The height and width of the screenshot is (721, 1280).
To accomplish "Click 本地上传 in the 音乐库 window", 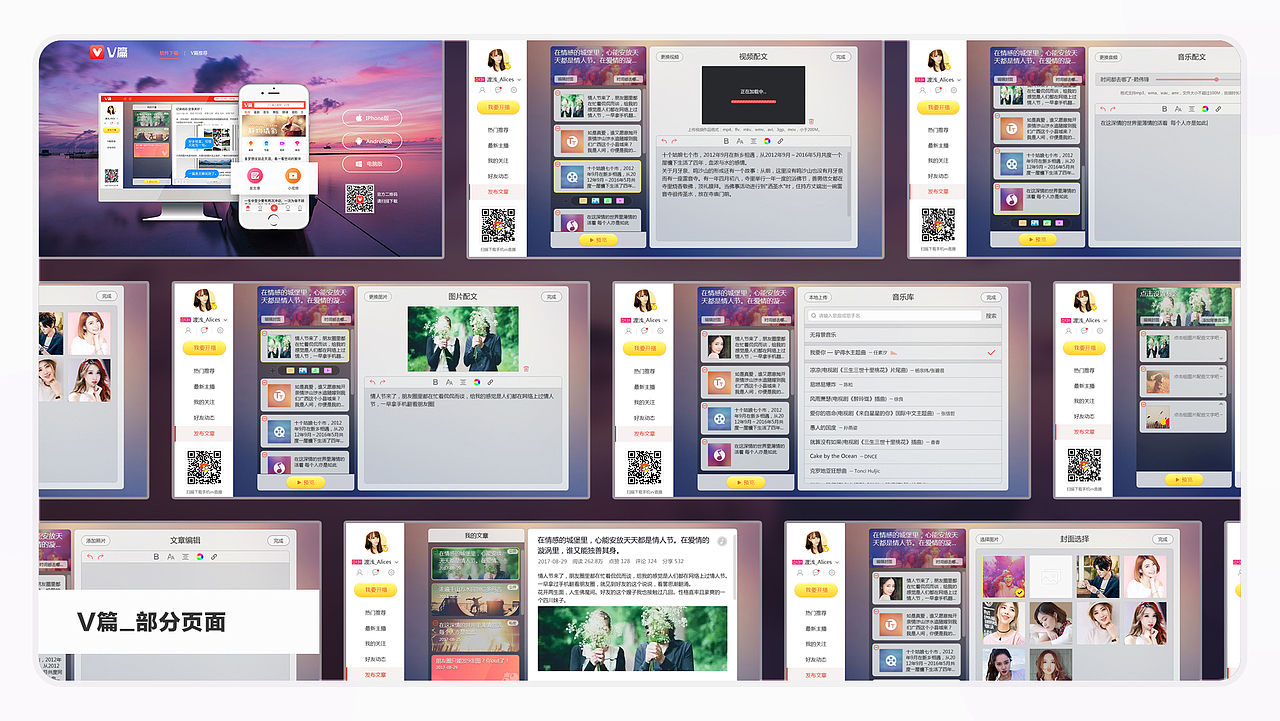I will (818, 297).
